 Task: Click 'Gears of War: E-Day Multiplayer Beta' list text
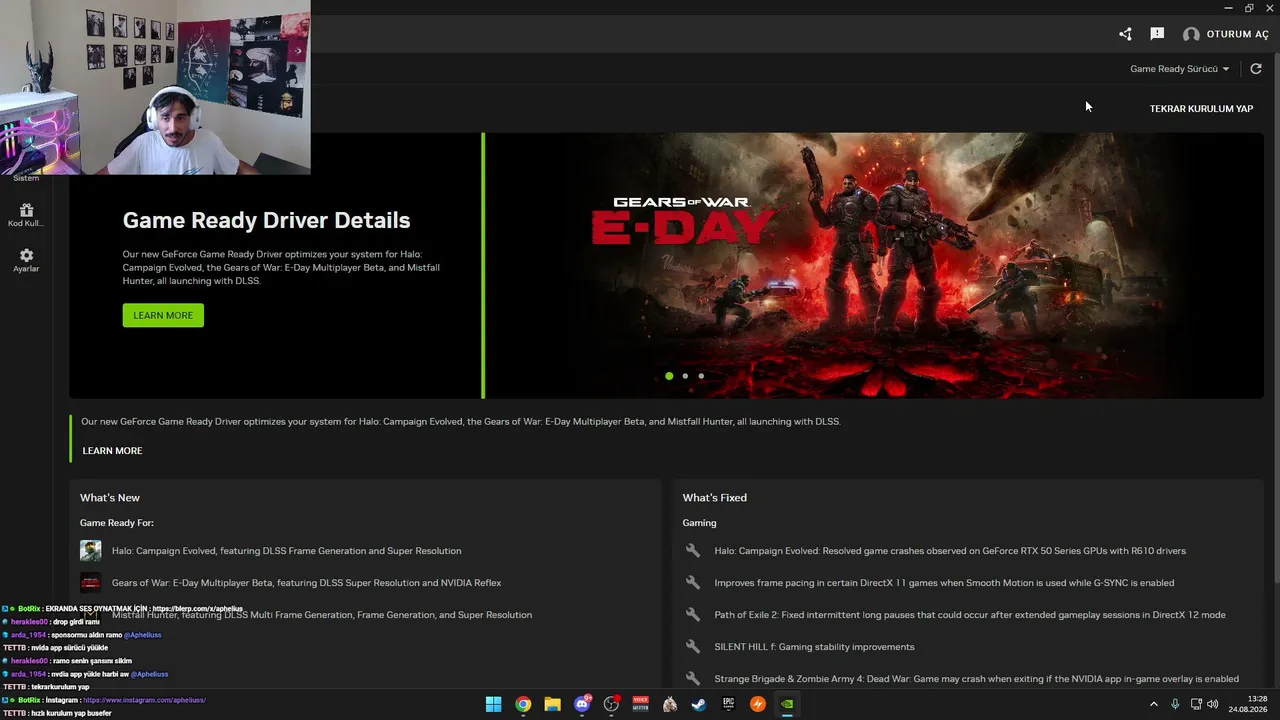(307, 583)
